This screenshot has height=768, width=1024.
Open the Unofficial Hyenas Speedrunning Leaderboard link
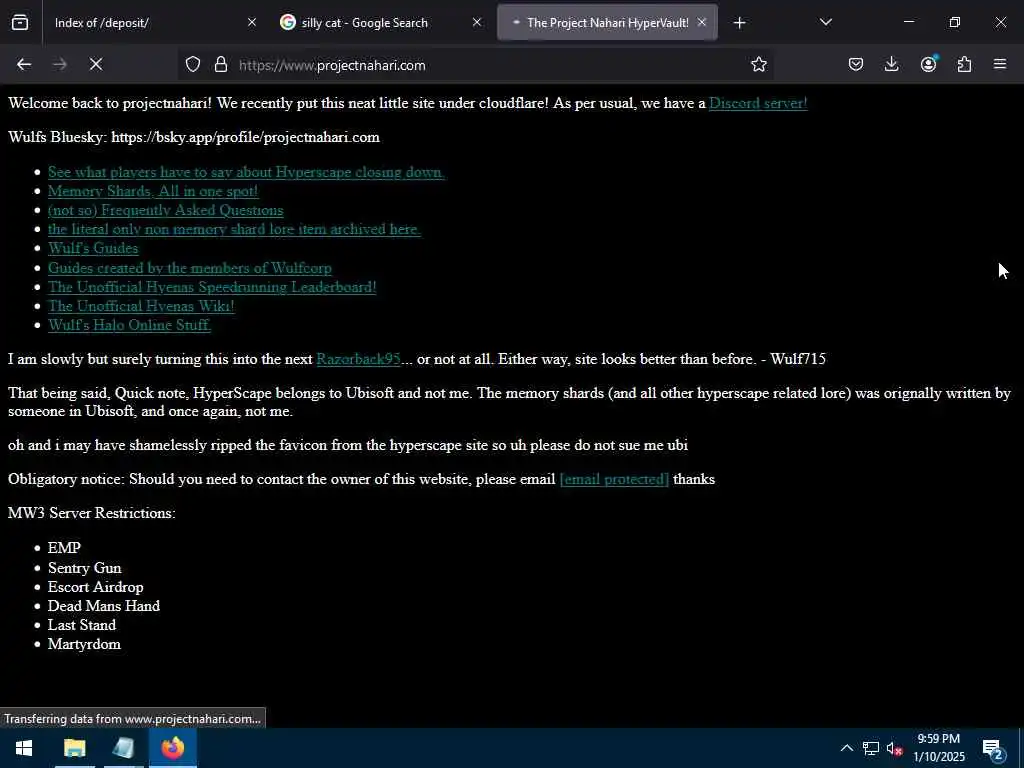click(x=212, y=287)
